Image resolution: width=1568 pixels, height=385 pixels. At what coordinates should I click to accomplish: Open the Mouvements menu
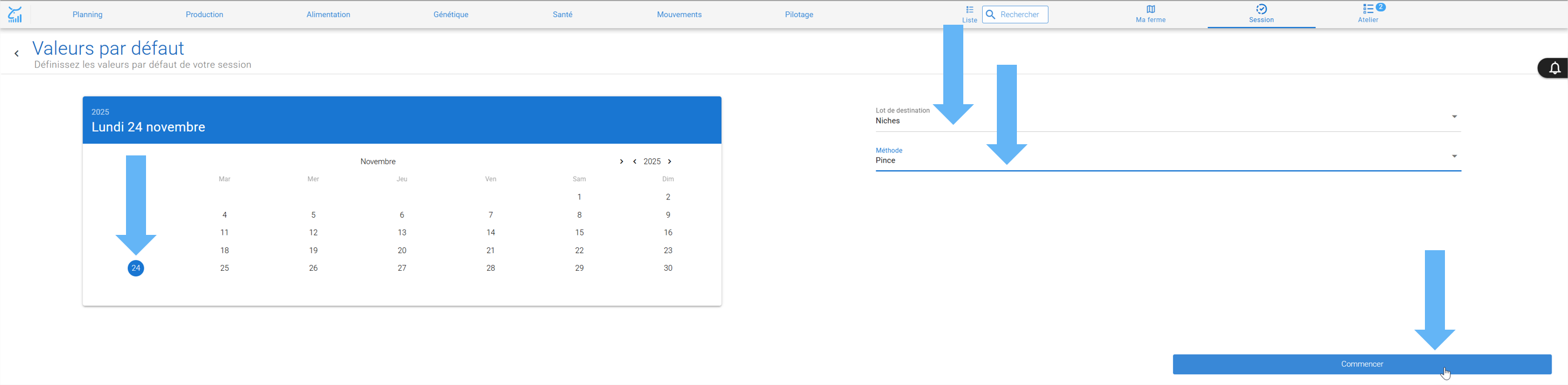(x=679, y=15)
